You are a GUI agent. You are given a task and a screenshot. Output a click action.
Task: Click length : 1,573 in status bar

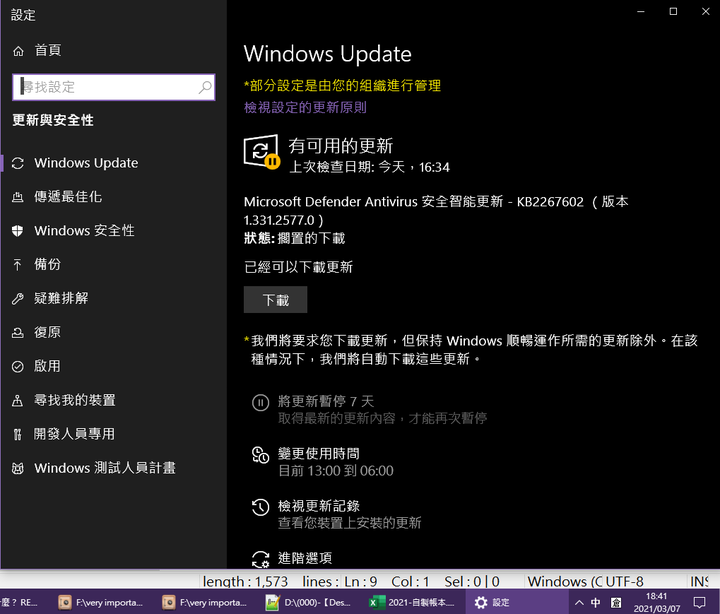pos(245,581)
